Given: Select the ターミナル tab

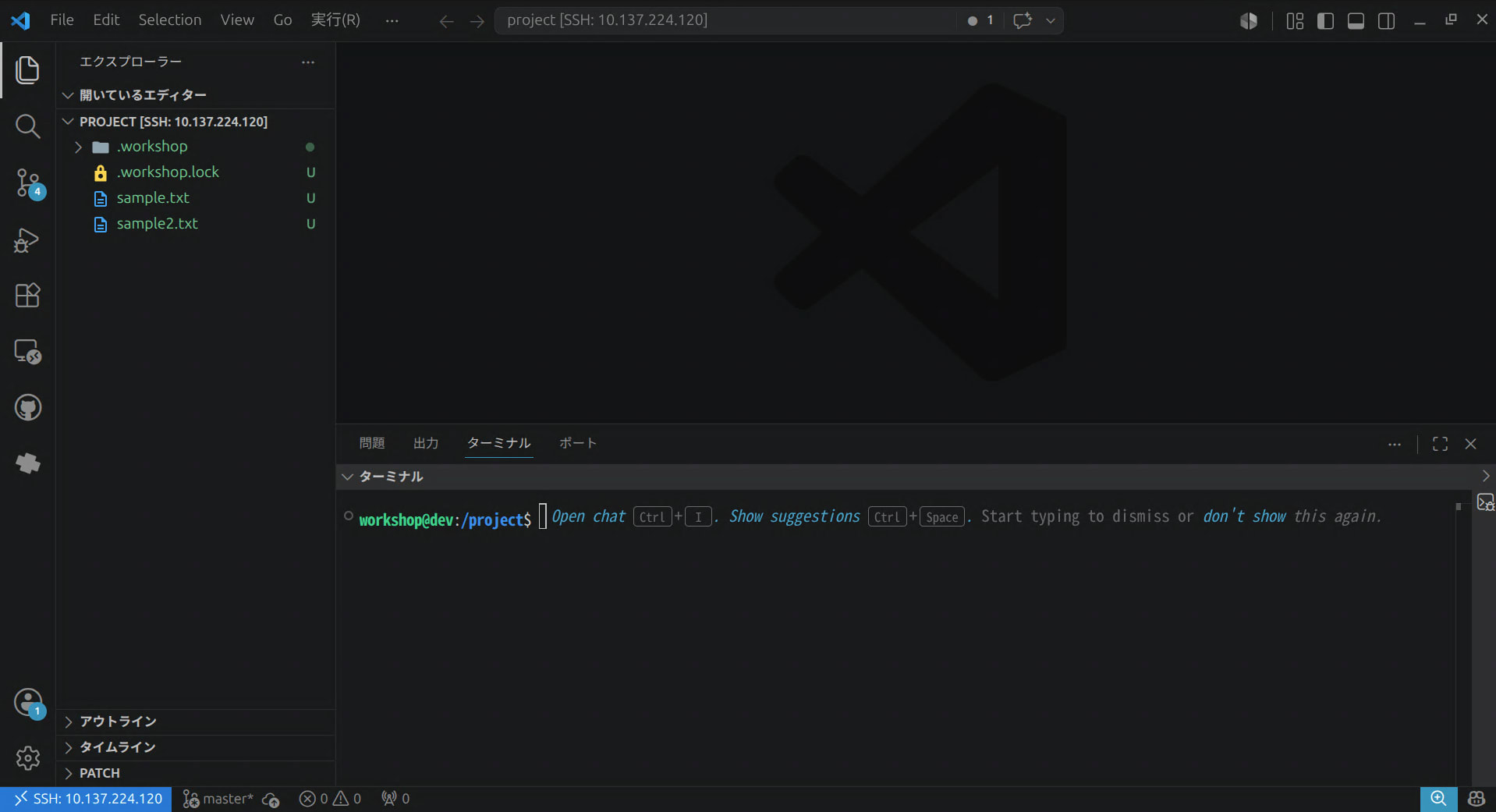Looking at the screenshot, I should [x=498, y=444].
